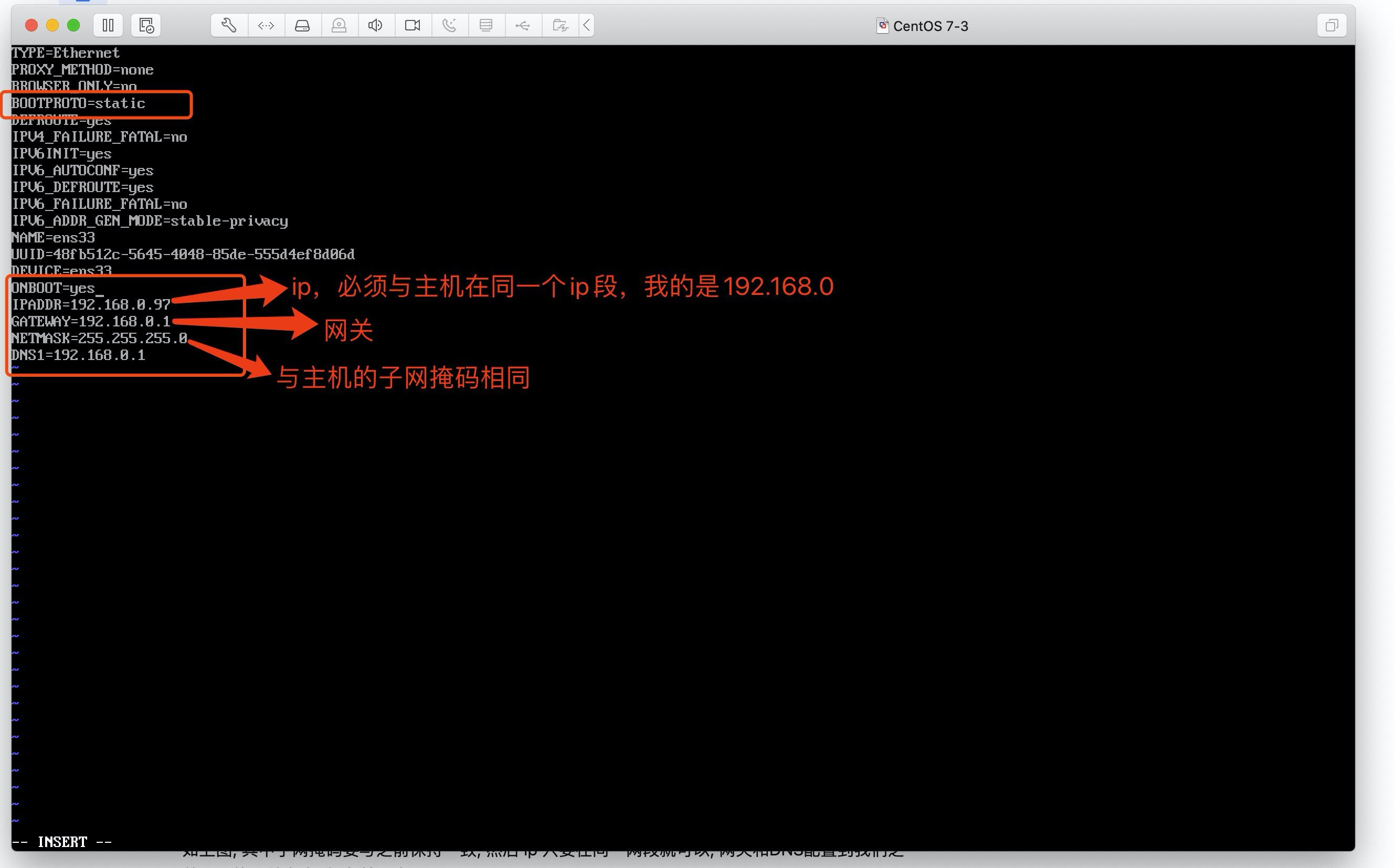Viewport: 1395px width, 868px height.
Task: Click the hard disk device icon
Action: 302,25
